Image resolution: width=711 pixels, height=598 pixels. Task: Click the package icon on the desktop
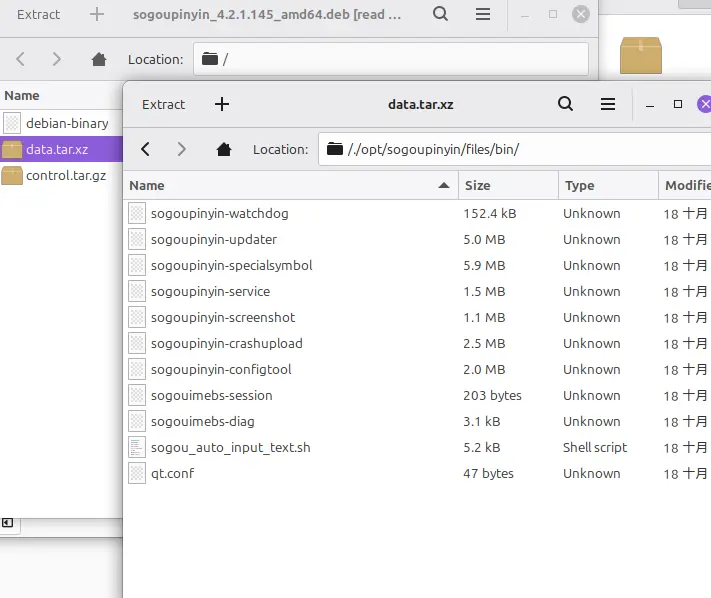point(641,55)
